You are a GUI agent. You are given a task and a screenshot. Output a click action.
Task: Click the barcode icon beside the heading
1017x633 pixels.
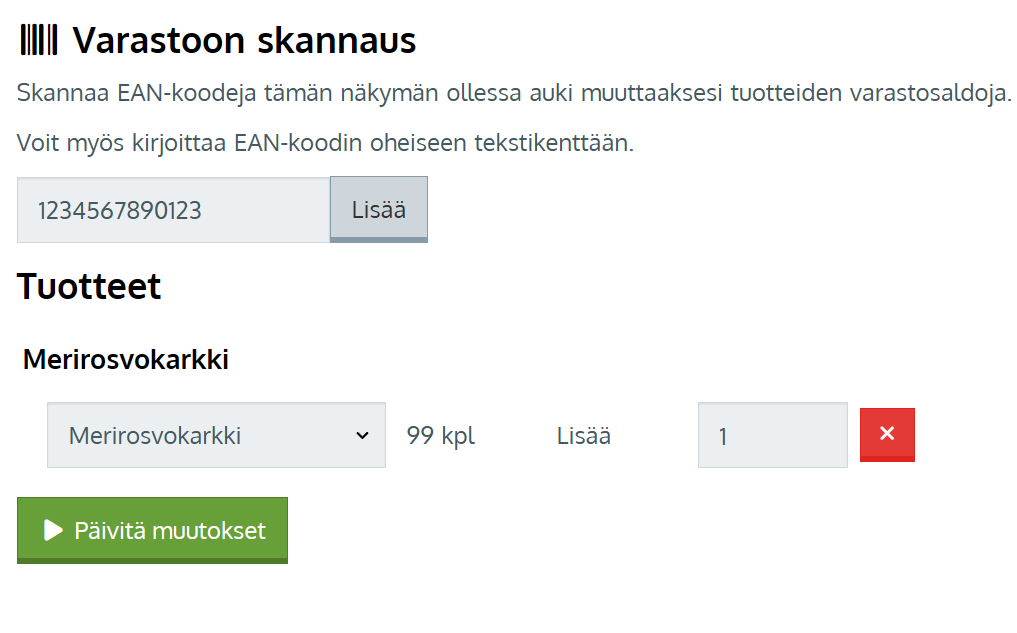tap(39, 41)
